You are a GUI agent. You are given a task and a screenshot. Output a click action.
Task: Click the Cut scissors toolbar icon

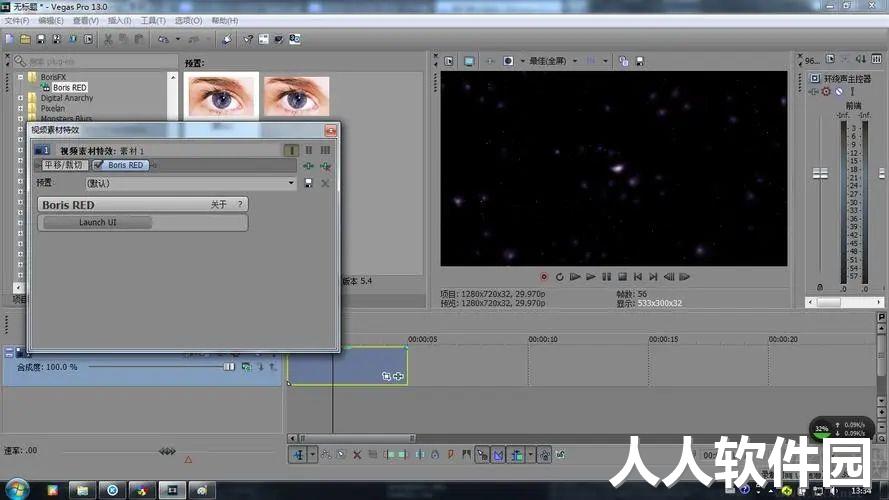pos(108,39)
